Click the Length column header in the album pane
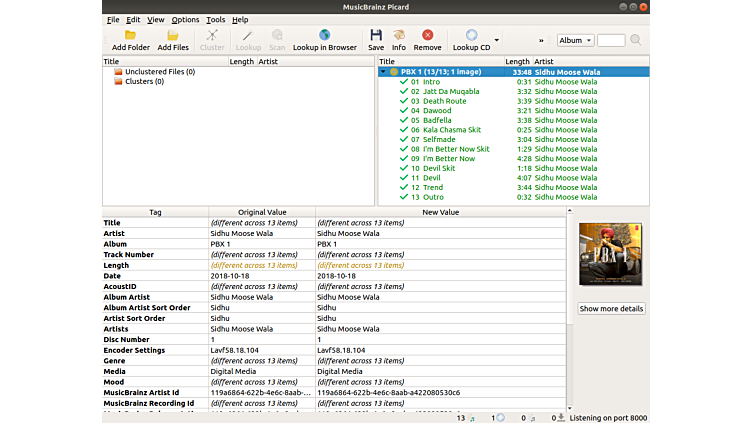The width and height of the screenshot is (752, 423). point(517,61)
